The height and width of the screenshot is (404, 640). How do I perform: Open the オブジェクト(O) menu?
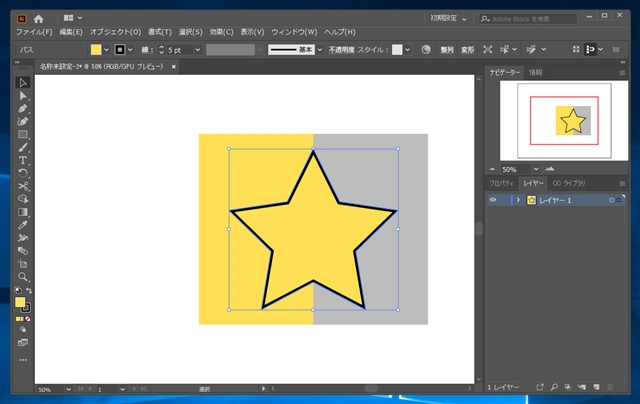[x=115, y=32]
